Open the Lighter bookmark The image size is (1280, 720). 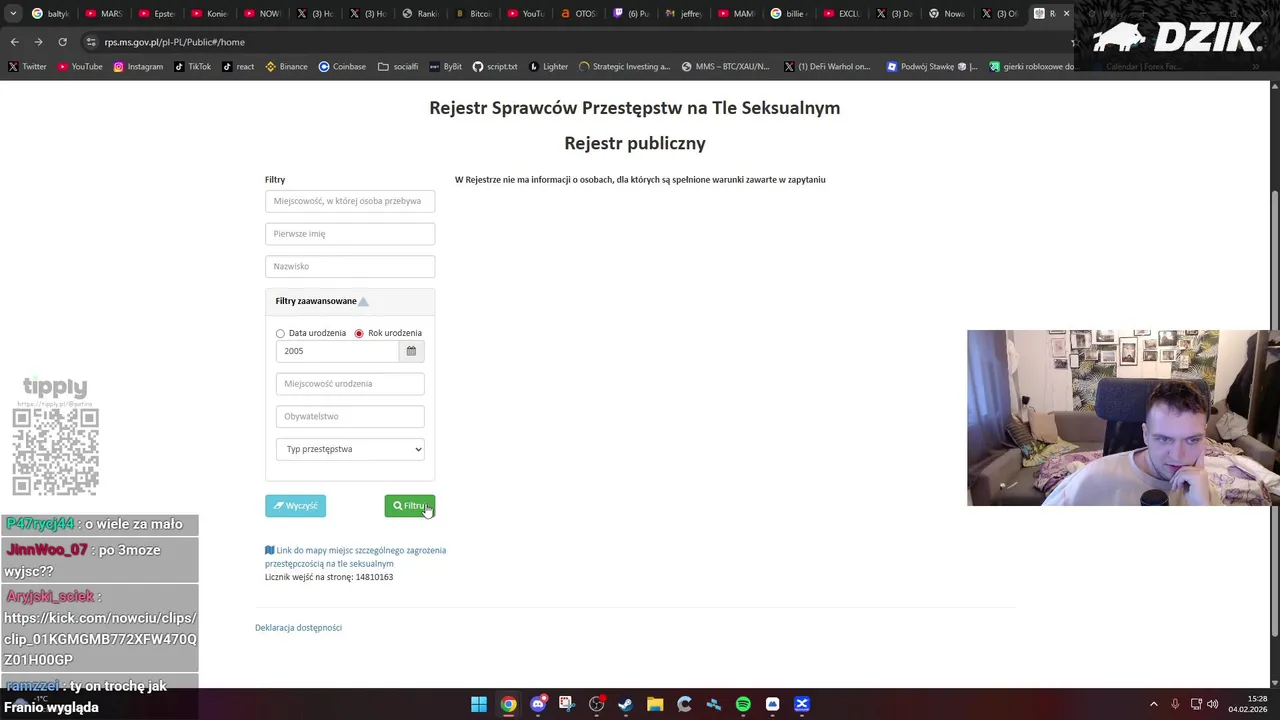(548, 67)
